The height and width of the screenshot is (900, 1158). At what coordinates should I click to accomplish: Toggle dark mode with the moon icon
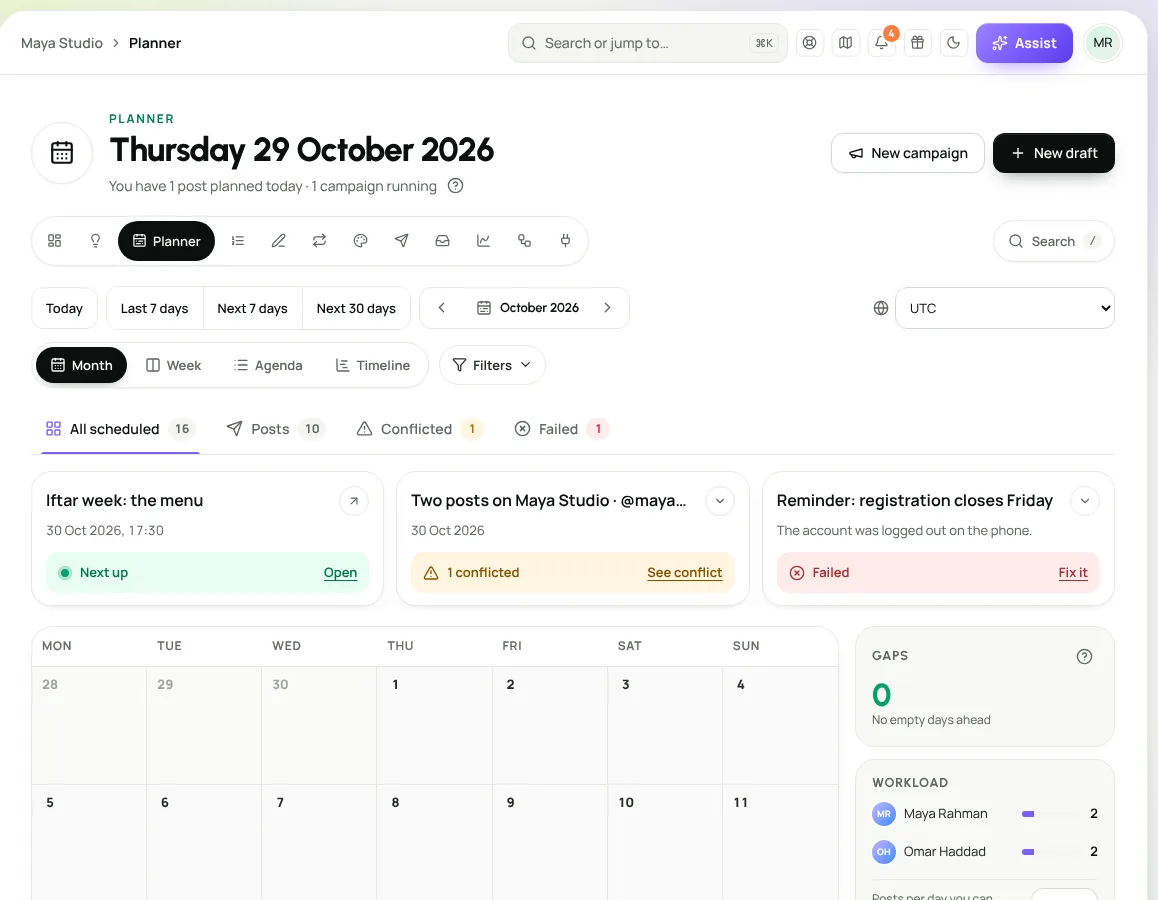coord(953,43)
